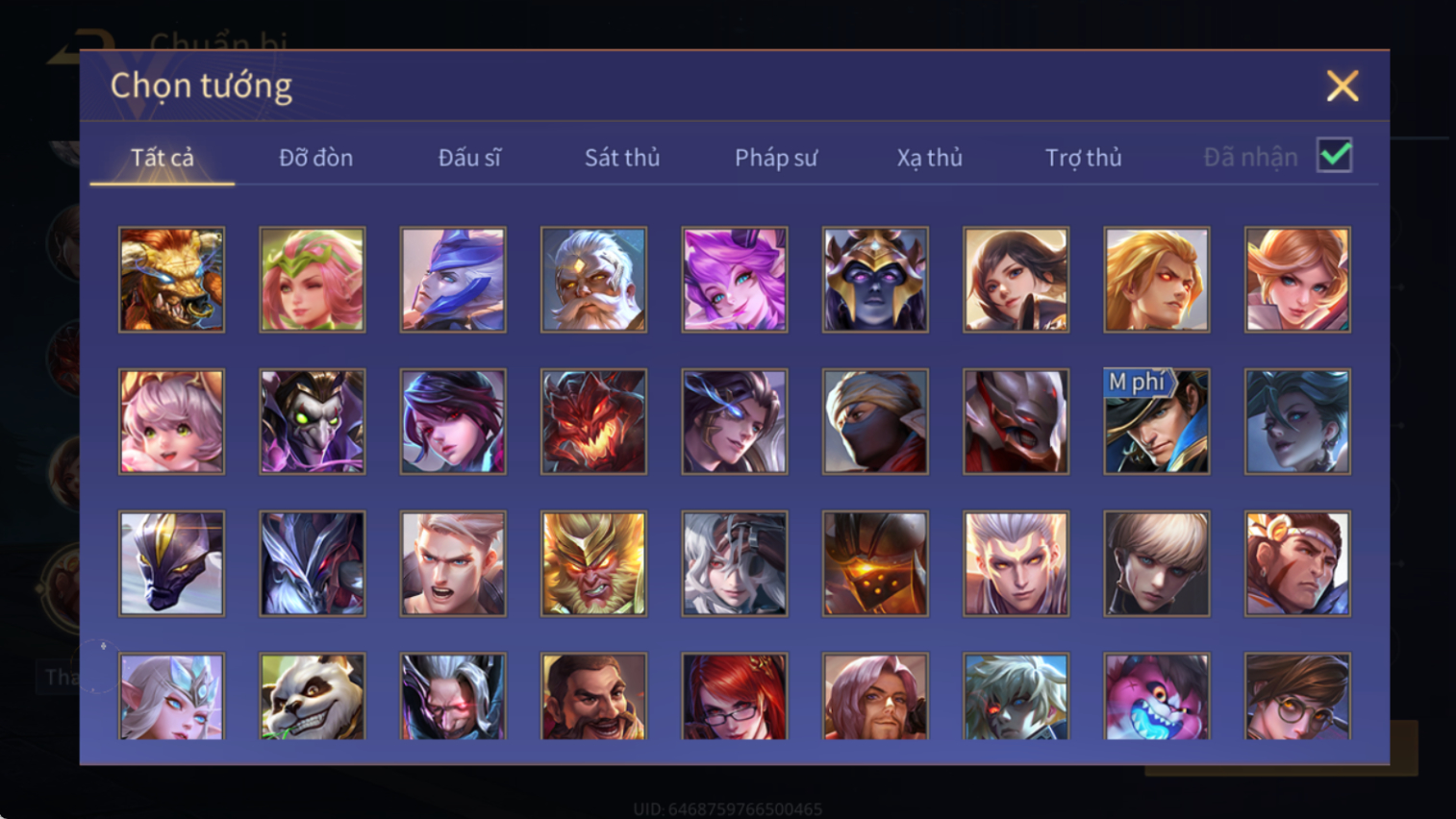Open the Đấu sĩ tab

pyautogui.click(x=469, y=158)
